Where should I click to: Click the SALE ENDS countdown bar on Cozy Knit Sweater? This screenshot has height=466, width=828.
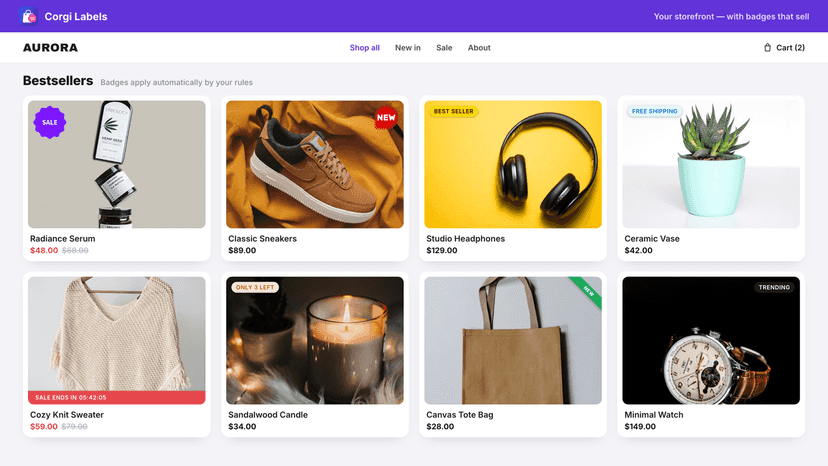click(x=117, y=397)
